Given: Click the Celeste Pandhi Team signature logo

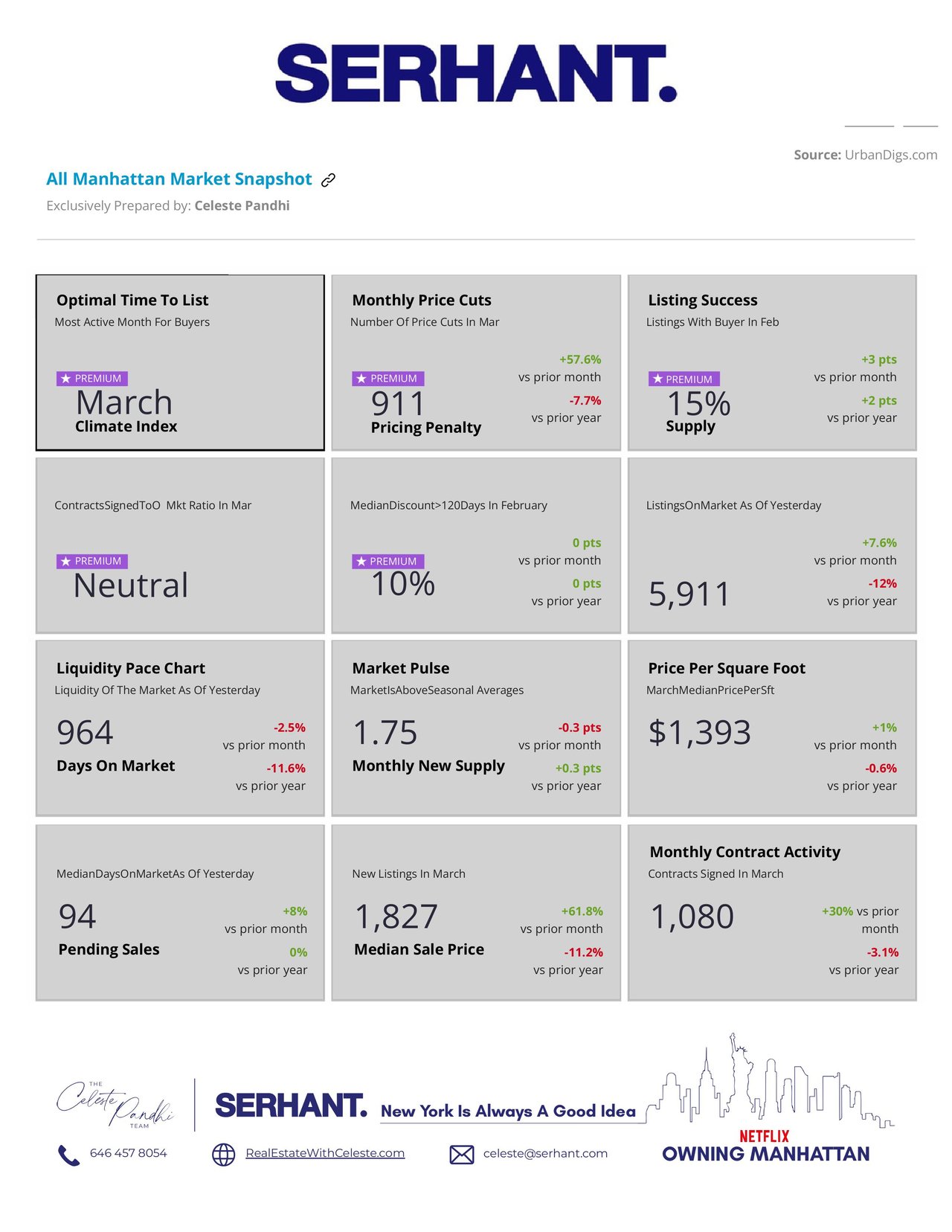Looking at the screenshot, I should (x=115, y=1105).
